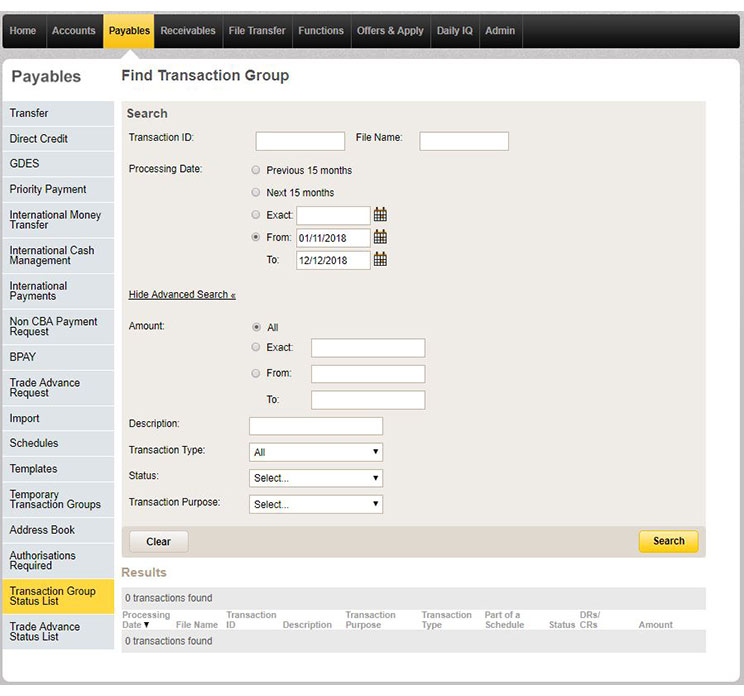Select the From amount radio
Image resolution: width=744 pixels, height=696 pixels.
[256, 373]
